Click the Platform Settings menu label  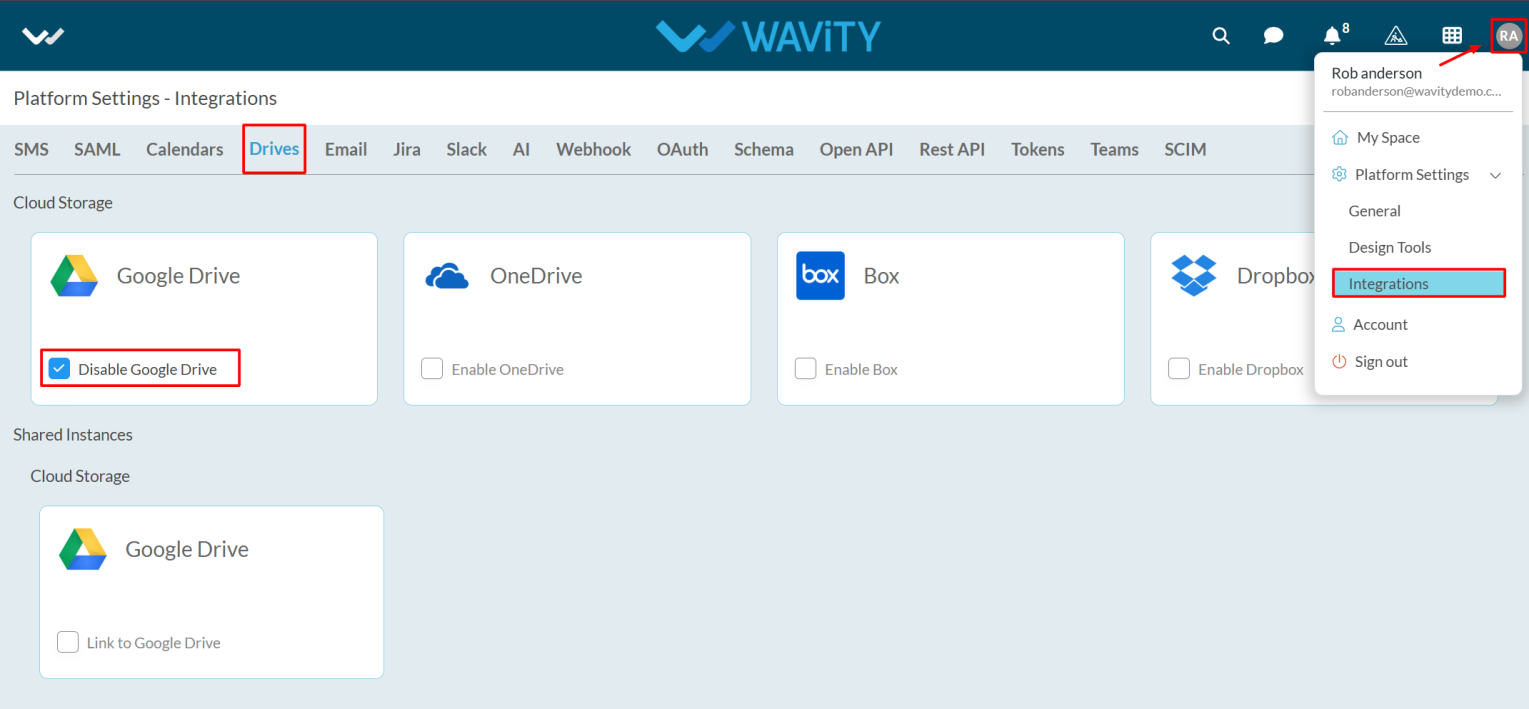coord(1412,174)
